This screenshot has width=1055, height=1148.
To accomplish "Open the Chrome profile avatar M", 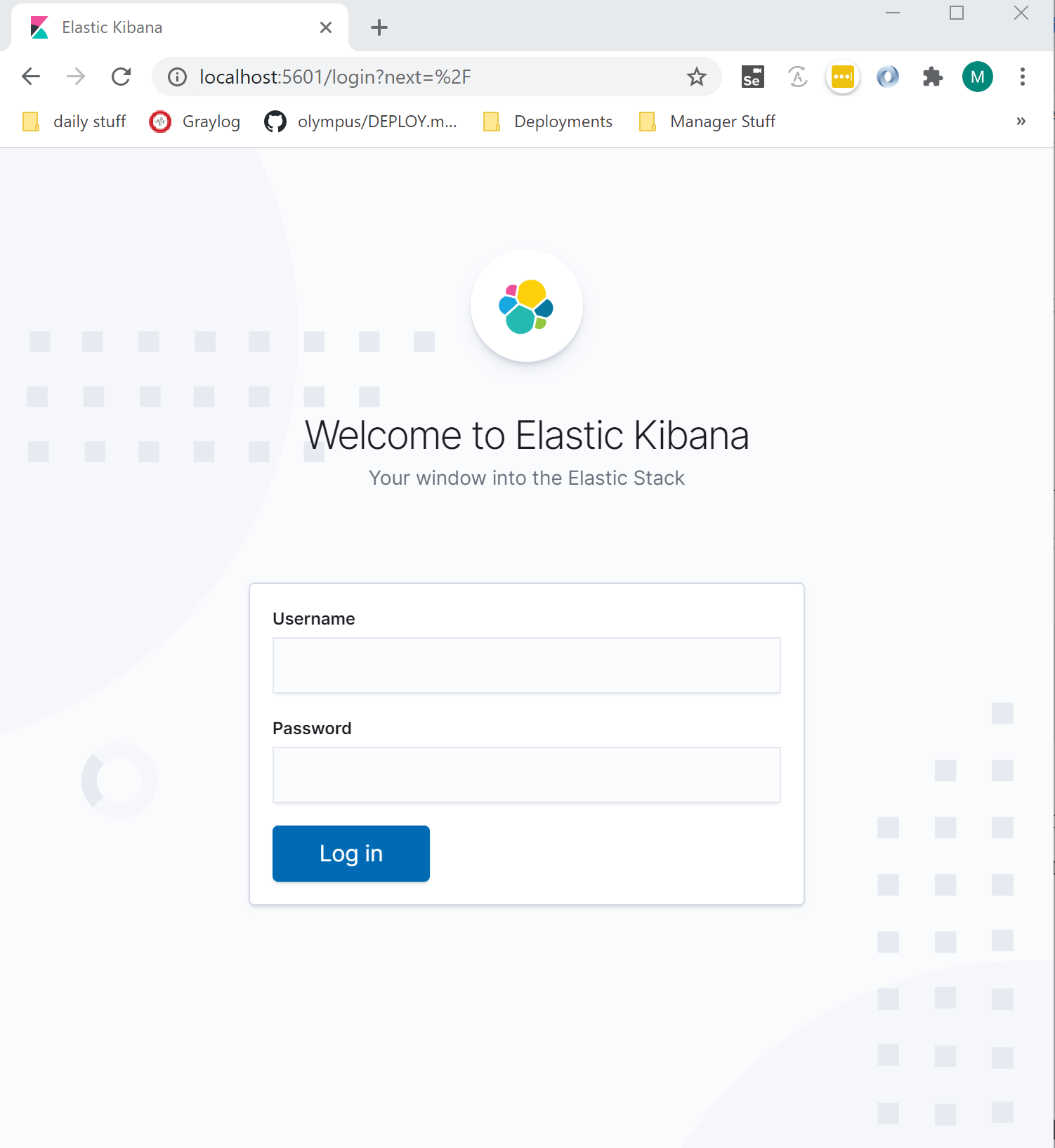I will click(977, 77).
